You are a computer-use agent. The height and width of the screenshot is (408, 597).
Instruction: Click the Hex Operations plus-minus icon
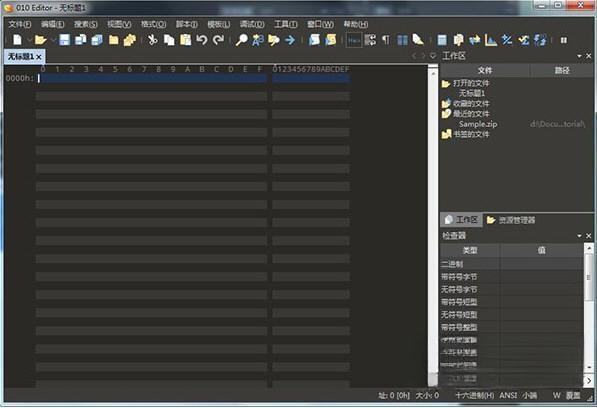click(x=507, y=40)
